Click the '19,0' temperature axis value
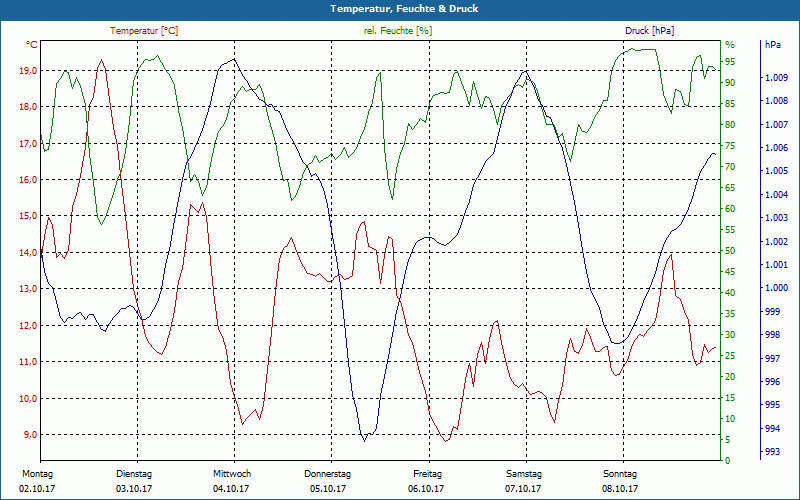Image resolution: width=800 pixels, height=500 pixels. pyautogui.click(x=28, y=70)
